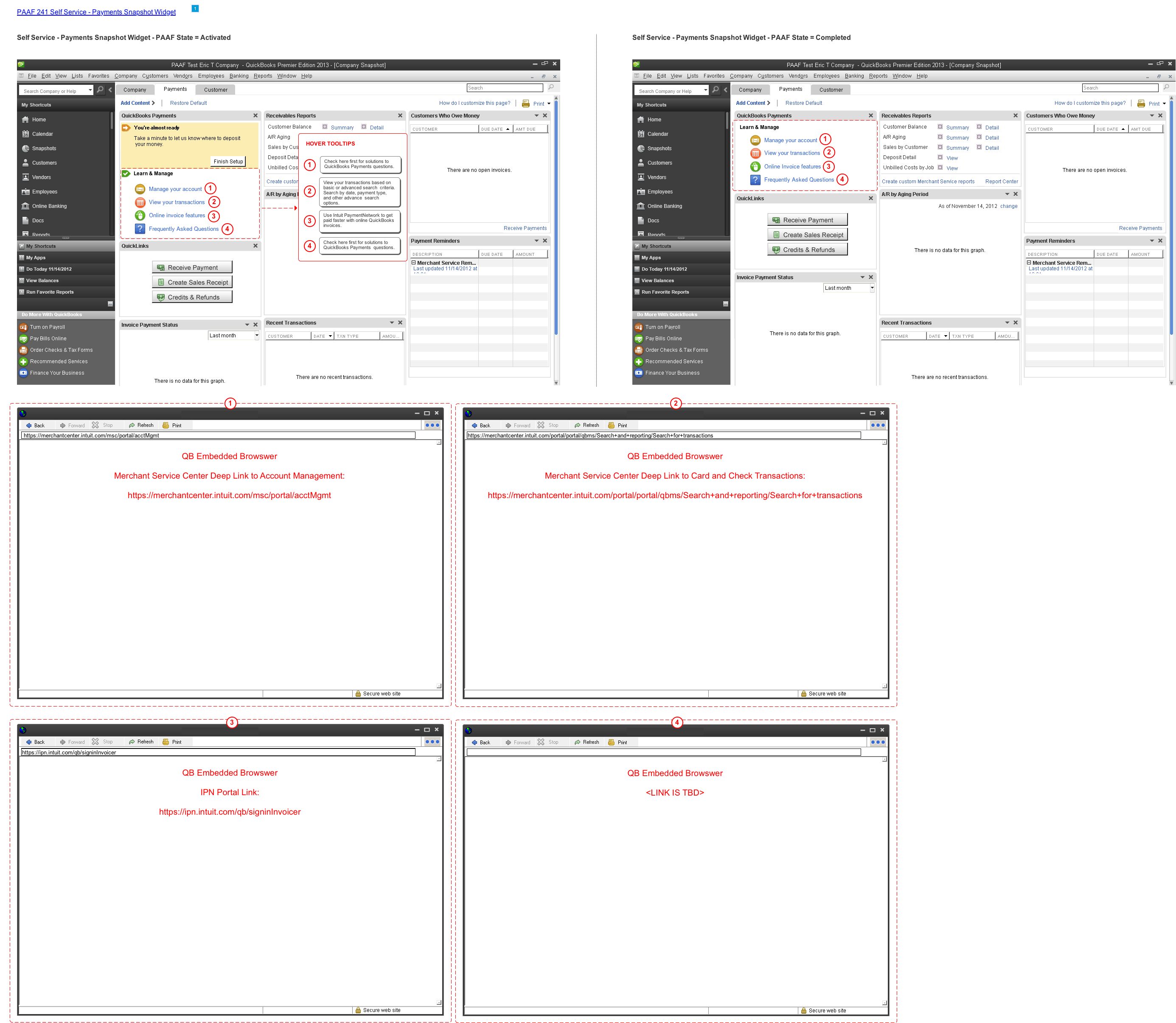This screenshot has height=1023, width=1176.
Task: Open Frequently Asked Questions in Activated widget
Action: [183, 229]
